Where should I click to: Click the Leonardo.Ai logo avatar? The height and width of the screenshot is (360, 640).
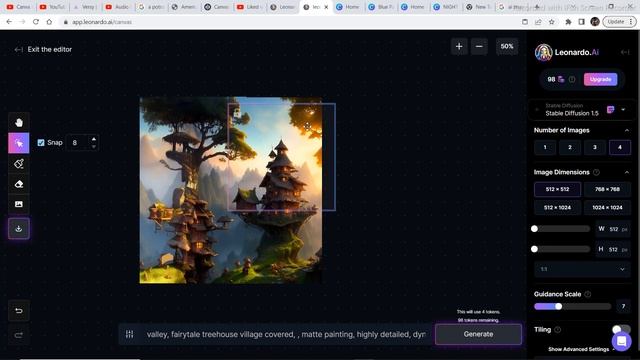tap(544, 52)
